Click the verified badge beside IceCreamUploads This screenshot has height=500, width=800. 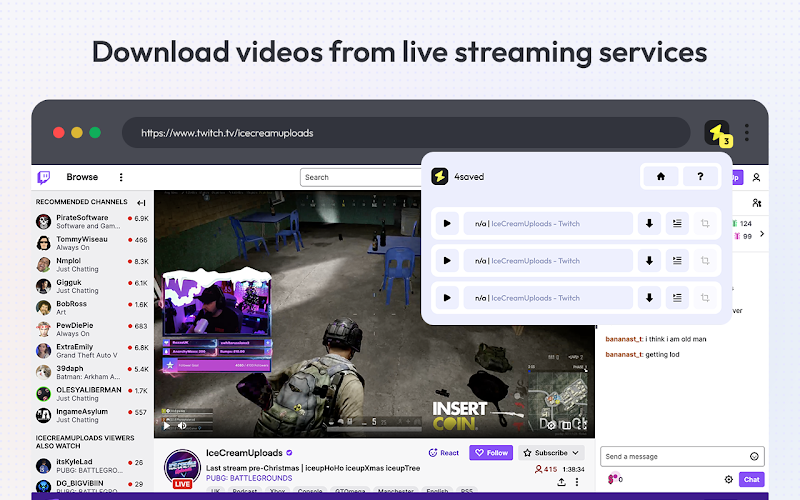pyautogui.click(x=289, y=453)
